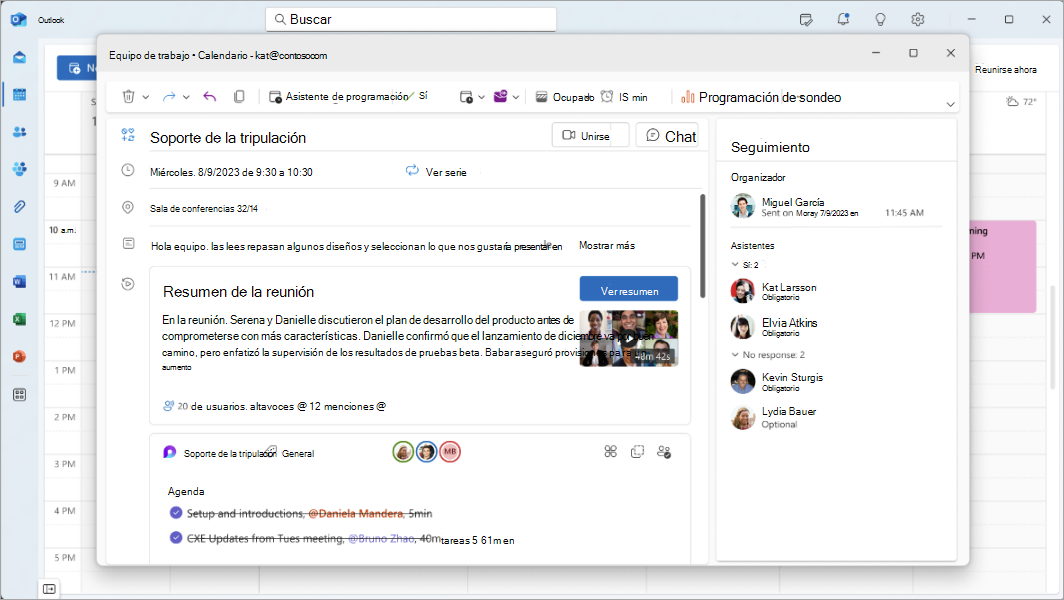The width and height of the screenshot is (1064, 600).
Task: Expand the meeting toolbar ribbon chevron
Action: 950,104
